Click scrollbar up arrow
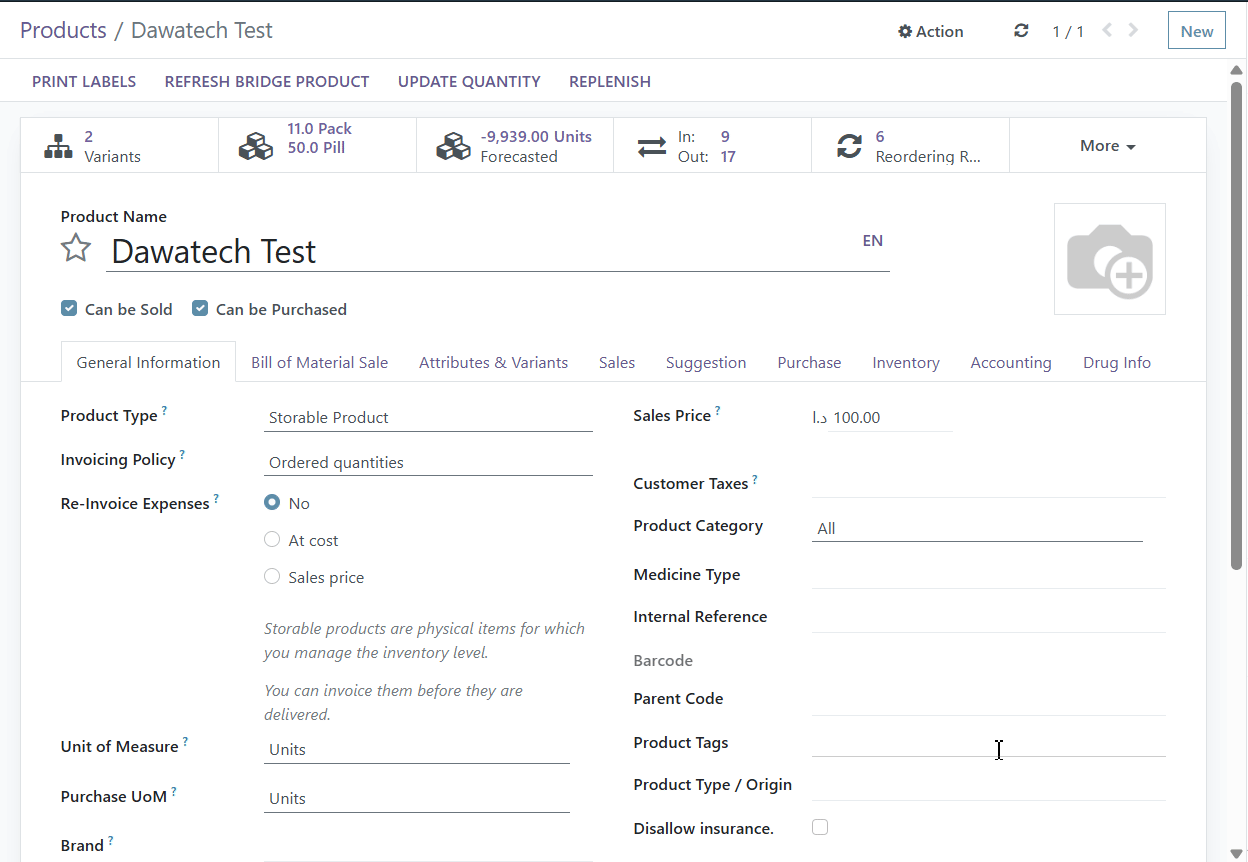The width and height of the screenshot is (1248, 862). coord(1237,70)
